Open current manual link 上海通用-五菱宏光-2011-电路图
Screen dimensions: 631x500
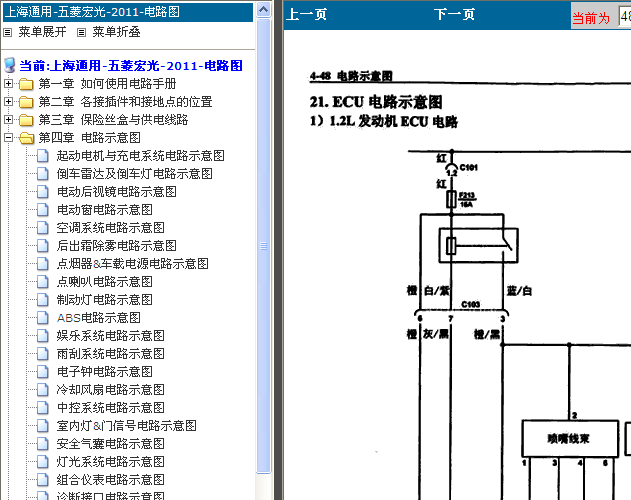pos(131,66)
